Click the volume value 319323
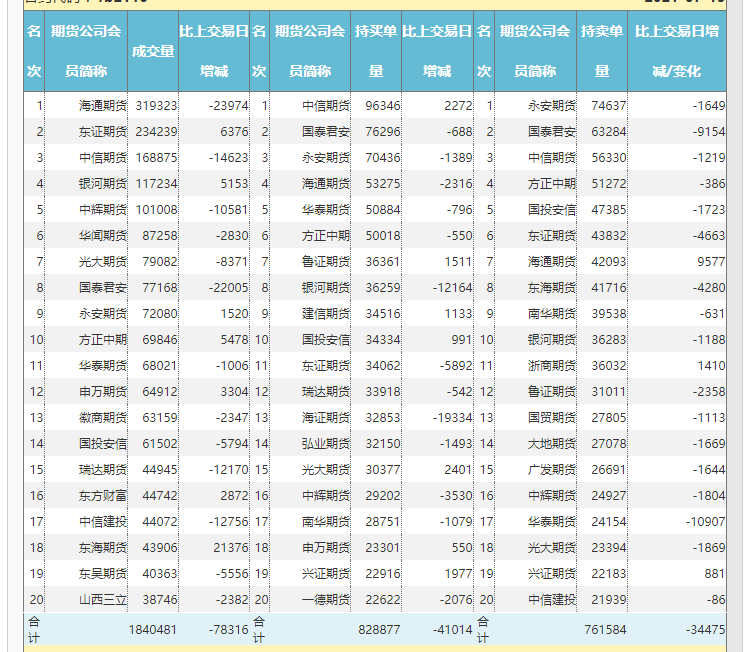 [x=156, y=105]
